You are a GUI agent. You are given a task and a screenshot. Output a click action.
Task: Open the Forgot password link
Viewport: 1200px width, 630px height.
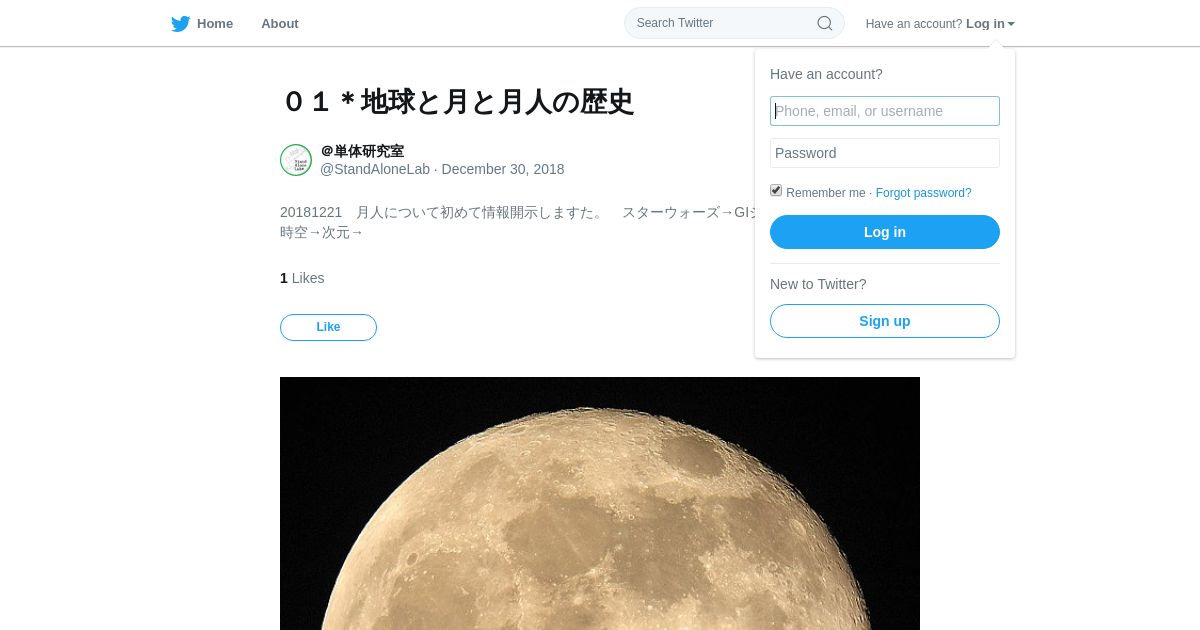[923, 193]
